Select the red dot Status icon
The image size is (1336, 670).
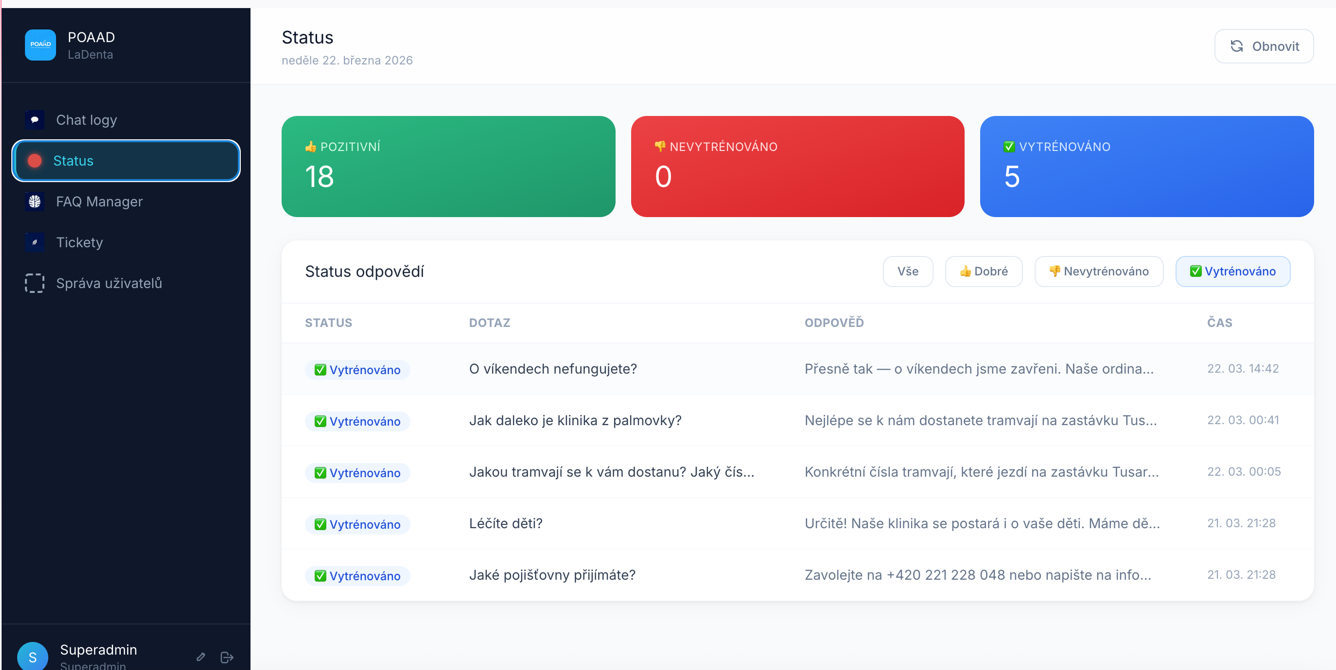pos(34,160)
